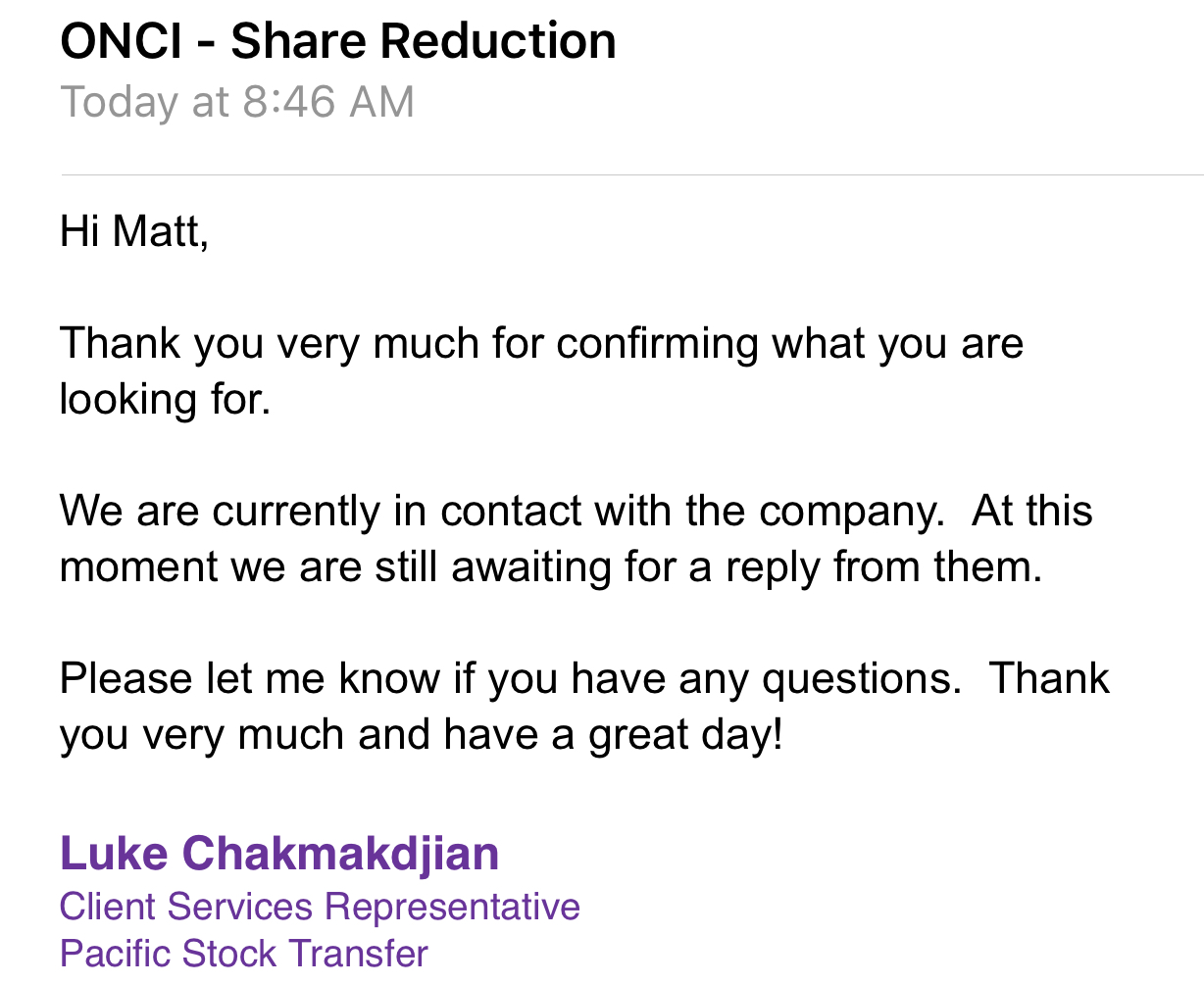The height and width of the screenshot is (984, 1204).
Task: Select the Hi Matt greeting
Action: pyautogui.click(x=134, y=231)
